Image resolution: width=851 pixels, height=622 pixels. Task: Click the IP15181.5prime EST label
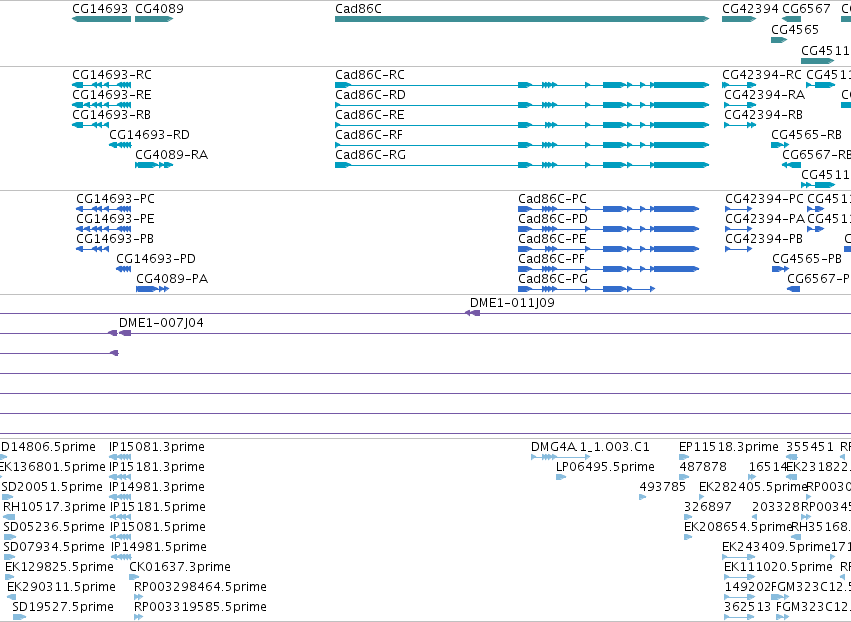(158, 507)
